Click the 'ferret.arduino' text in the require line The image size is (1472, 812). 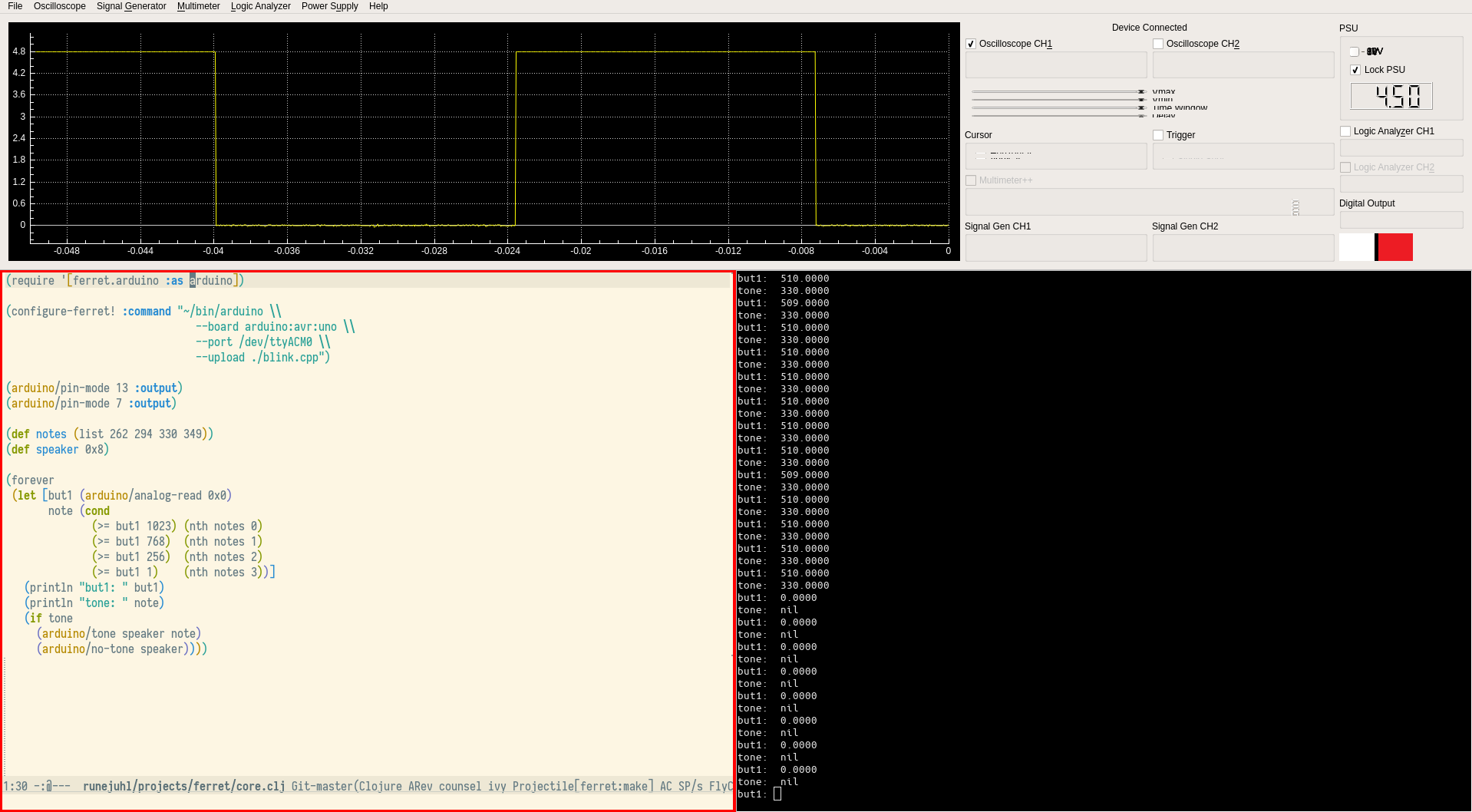[x=116, y=281]
